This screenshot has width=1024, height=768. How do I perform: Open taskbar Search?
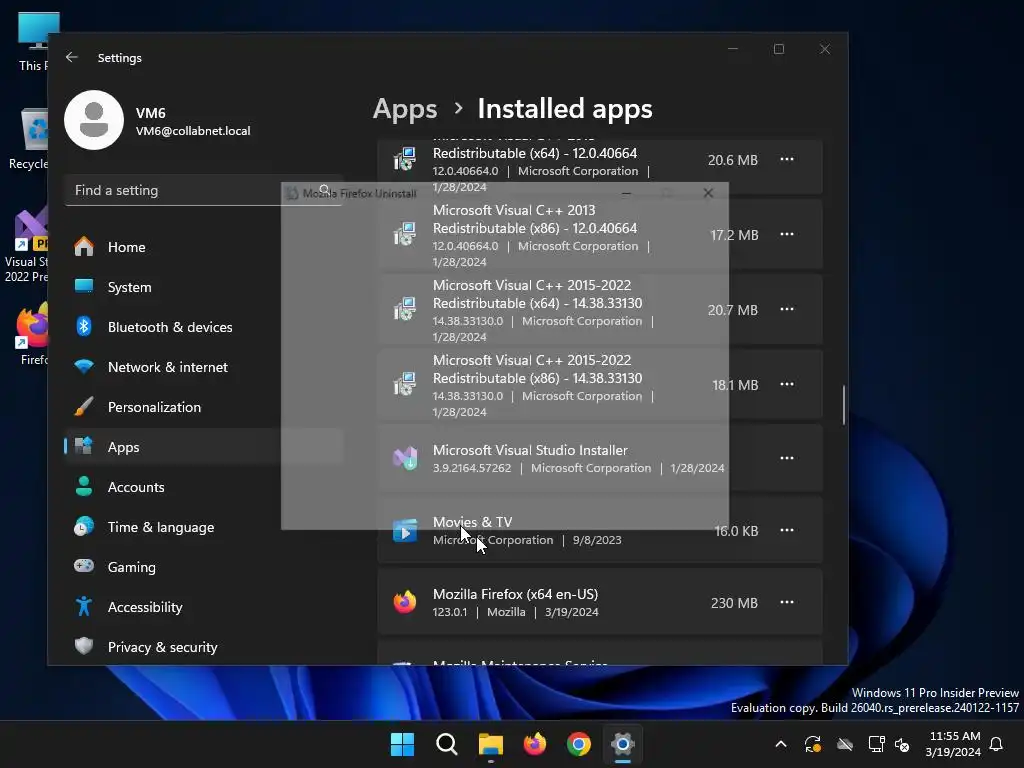[x=447, y=744]
